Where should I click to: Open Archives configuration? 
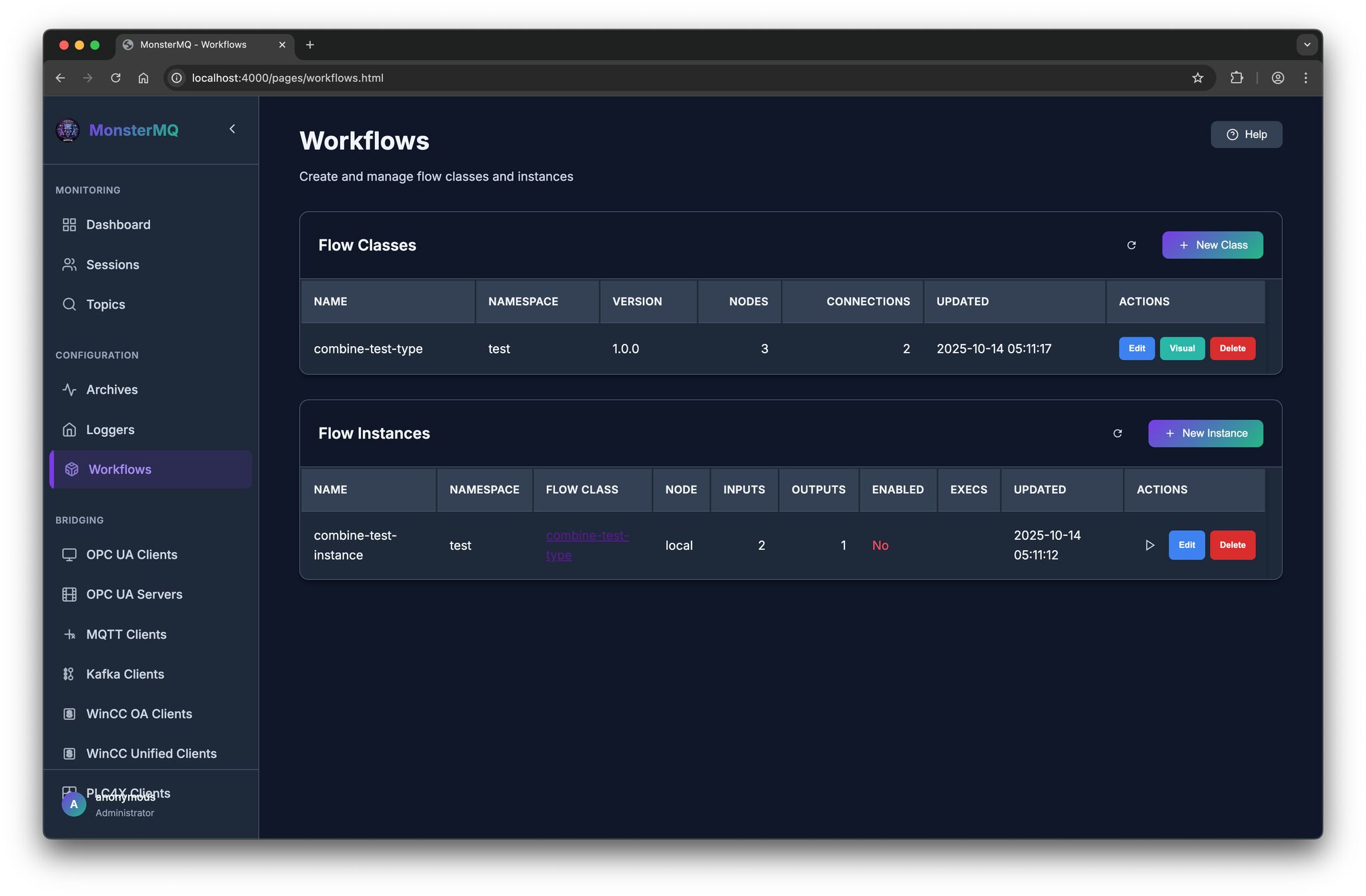pyautogui.click(x=111, y=390)
